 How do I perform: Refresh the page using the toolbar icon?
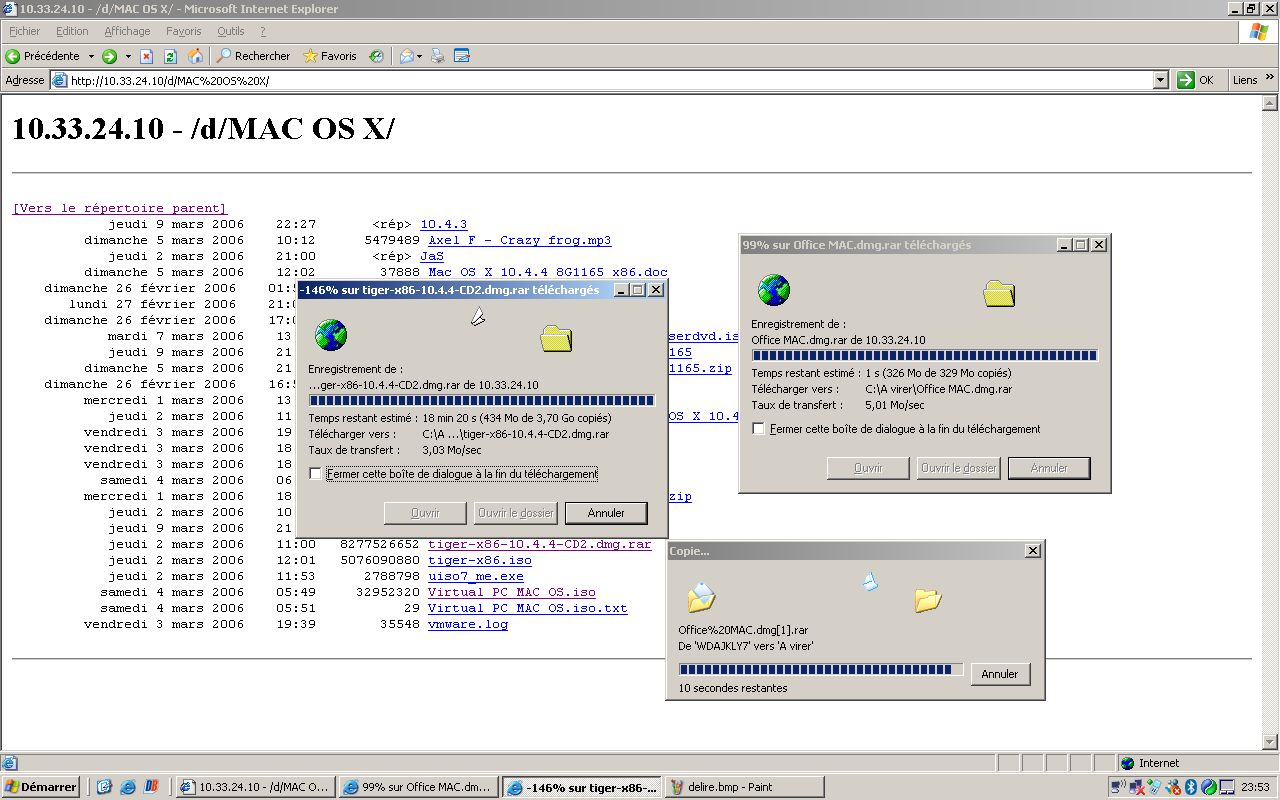coord(170,56)
